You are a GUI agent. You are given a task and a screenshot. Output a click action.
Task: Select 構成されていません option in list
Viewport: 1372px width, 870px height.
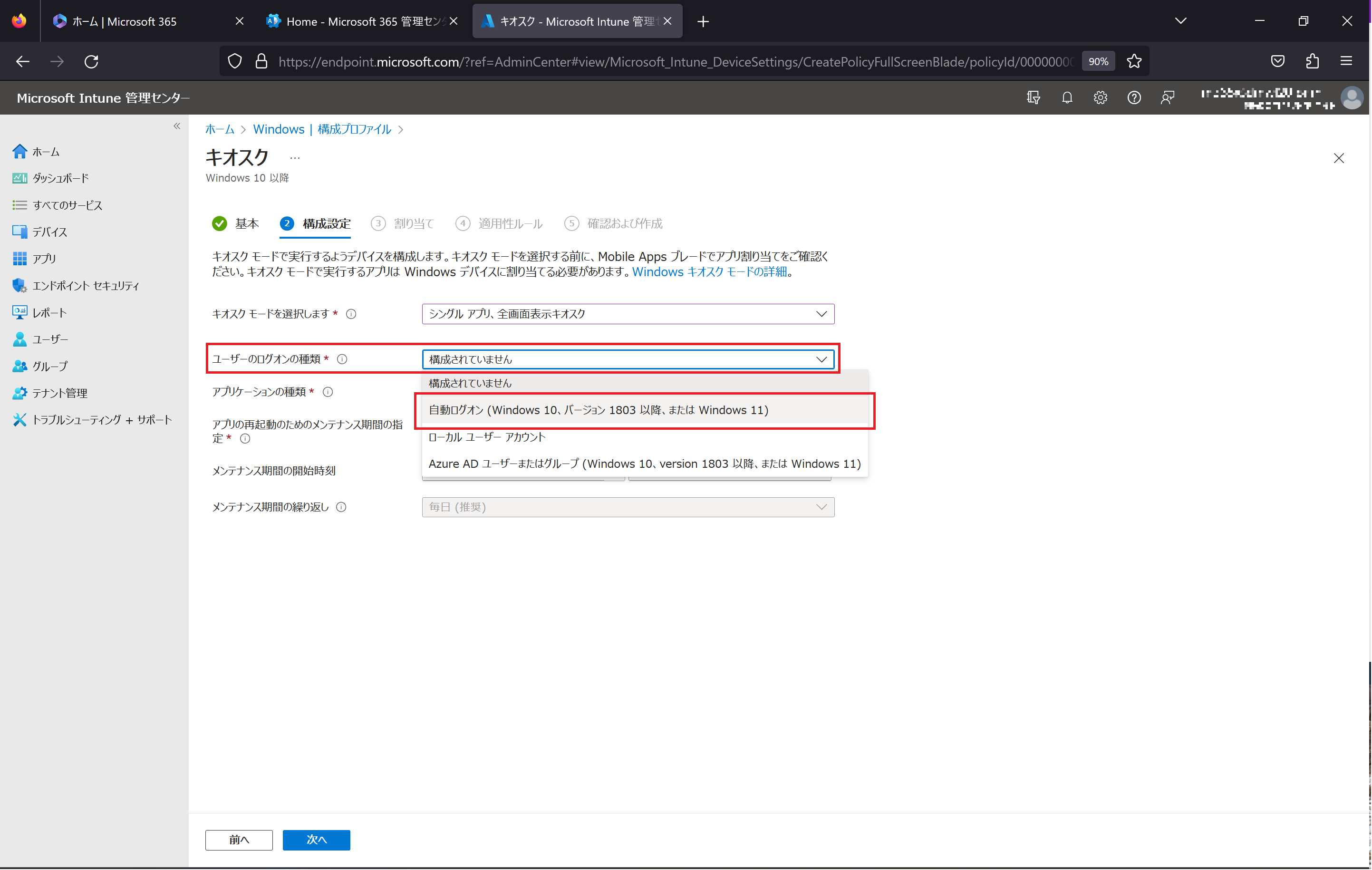(645, 384)
